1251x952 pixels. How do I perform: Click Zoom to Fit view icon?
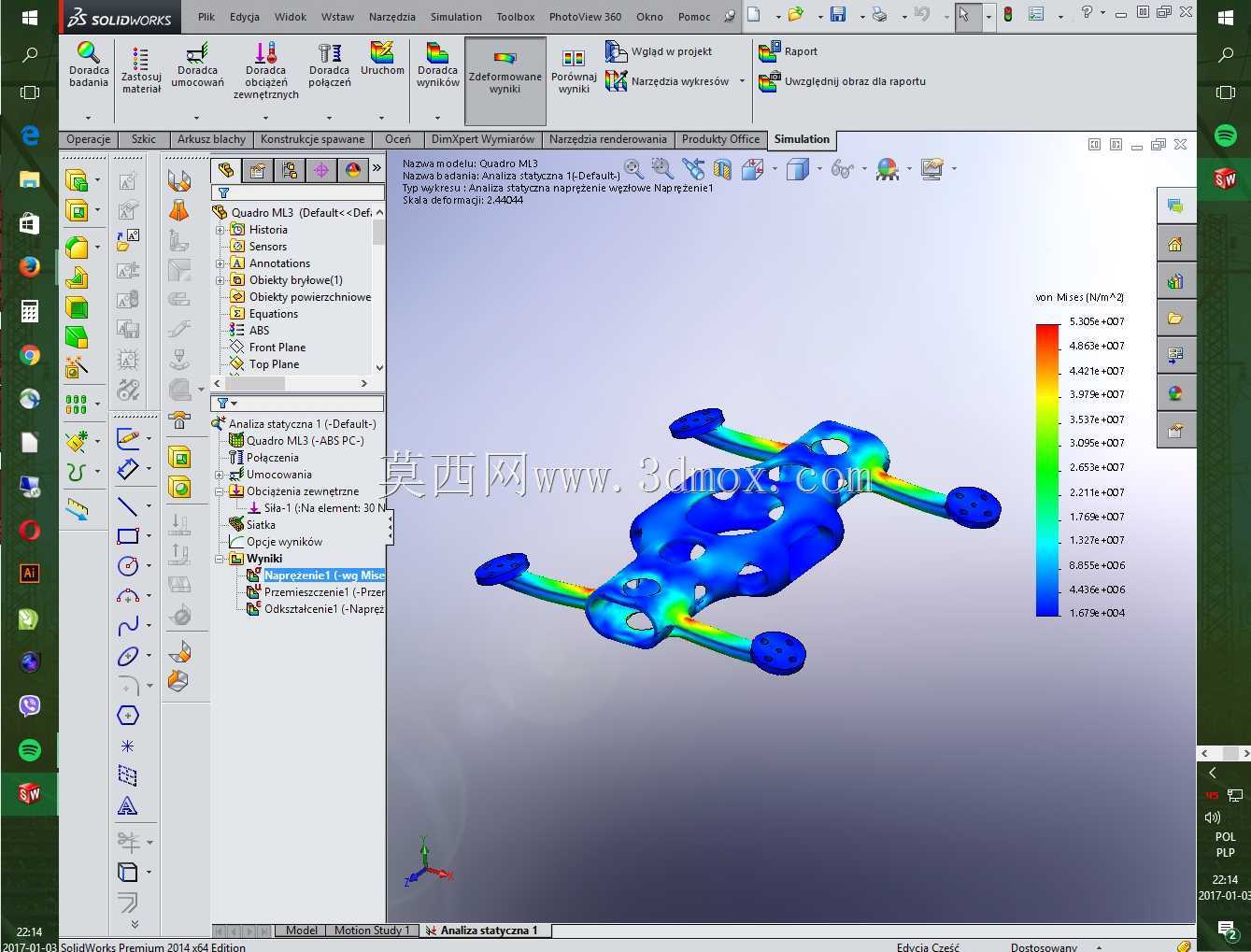(633, 168)
